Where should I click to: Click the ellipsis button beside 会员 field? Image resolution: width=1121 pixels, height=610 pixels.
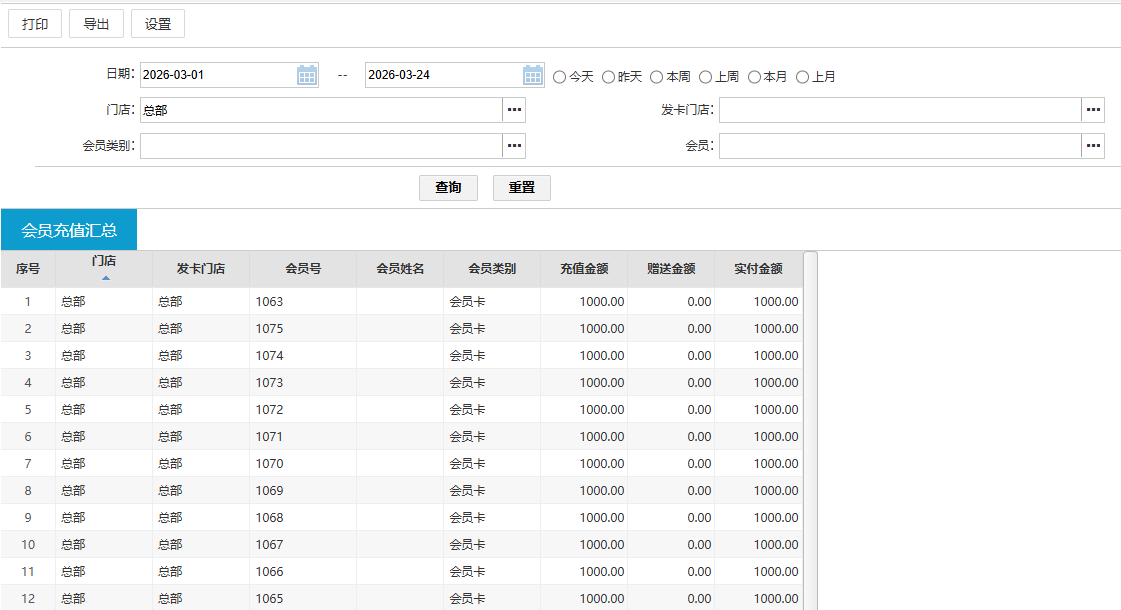pos(1093,146)
